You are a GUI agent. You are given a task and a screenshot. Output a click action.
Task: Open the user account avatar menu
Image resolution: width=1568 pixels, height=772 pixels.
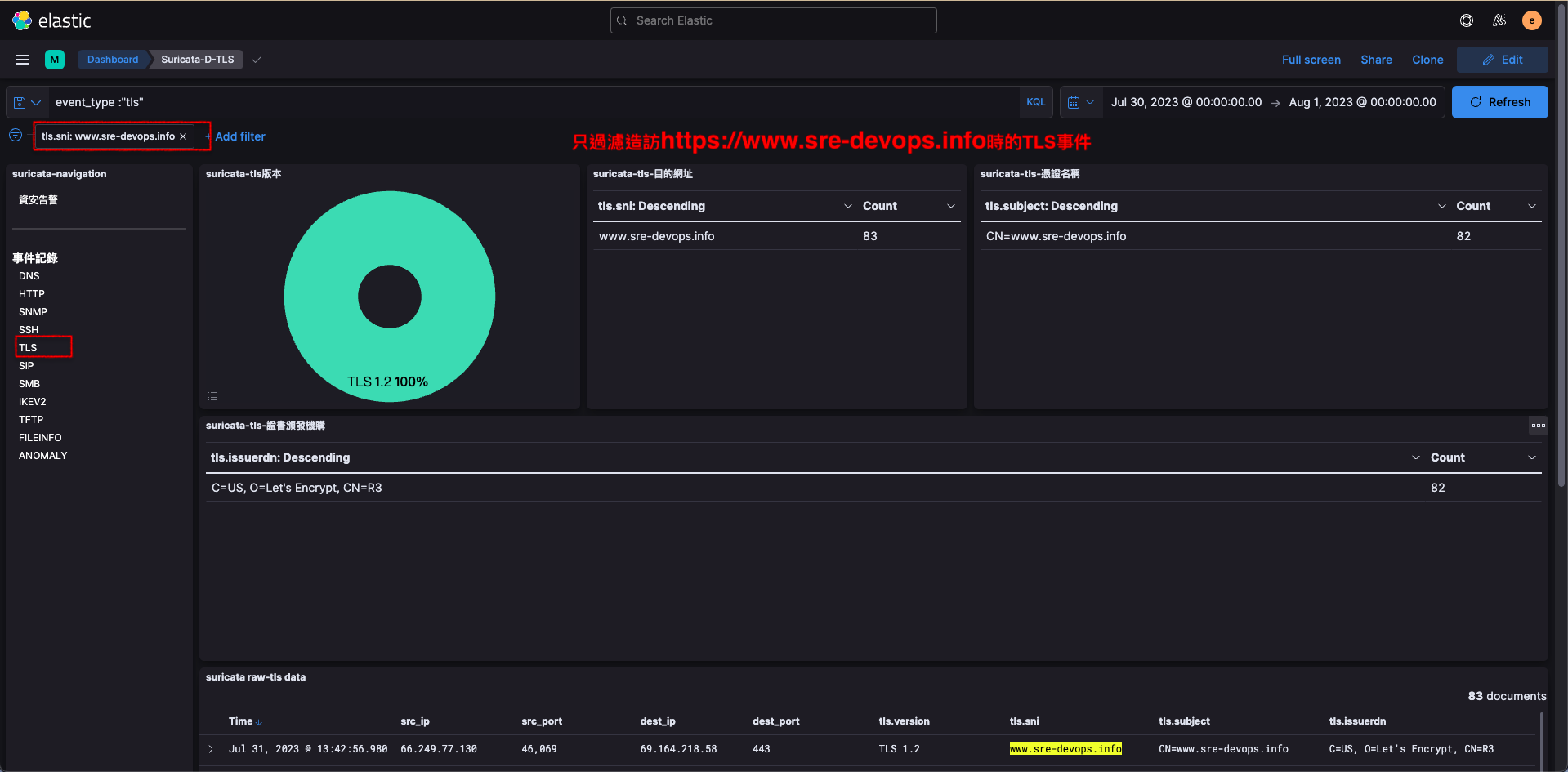(x=1532, y=20)
